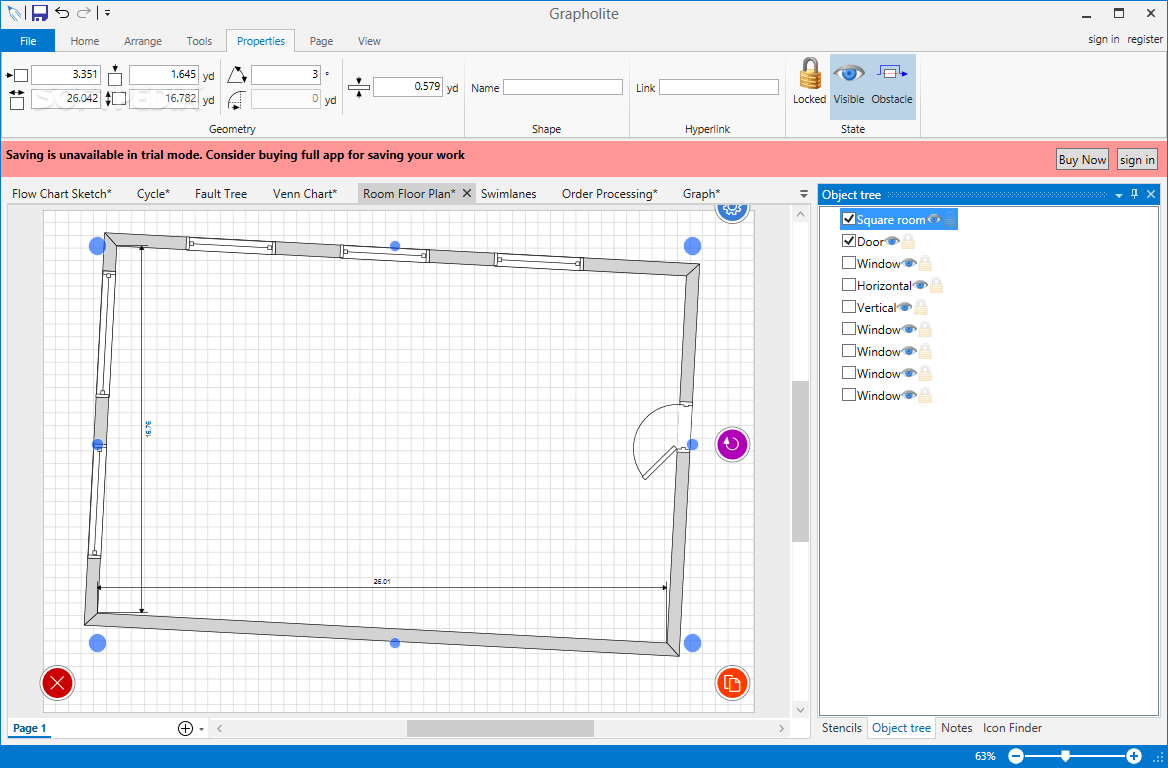The image size is (1168, 768).
Task: Click the hyperlink Link input field
Action: pyautogui.click(x=718, y=87)
